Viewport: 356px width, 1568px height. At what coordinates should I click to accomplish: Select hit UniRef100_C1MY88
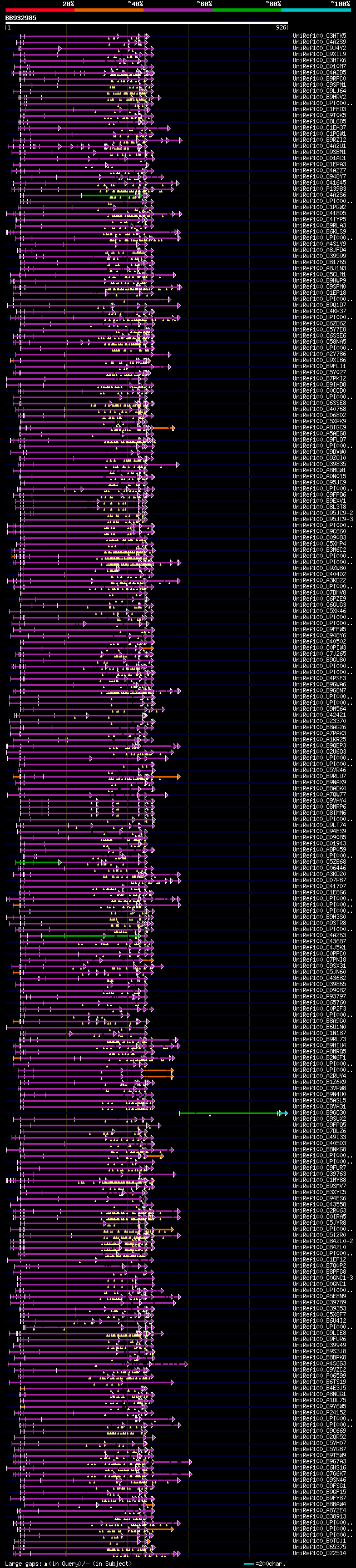tap(319, 1180)
